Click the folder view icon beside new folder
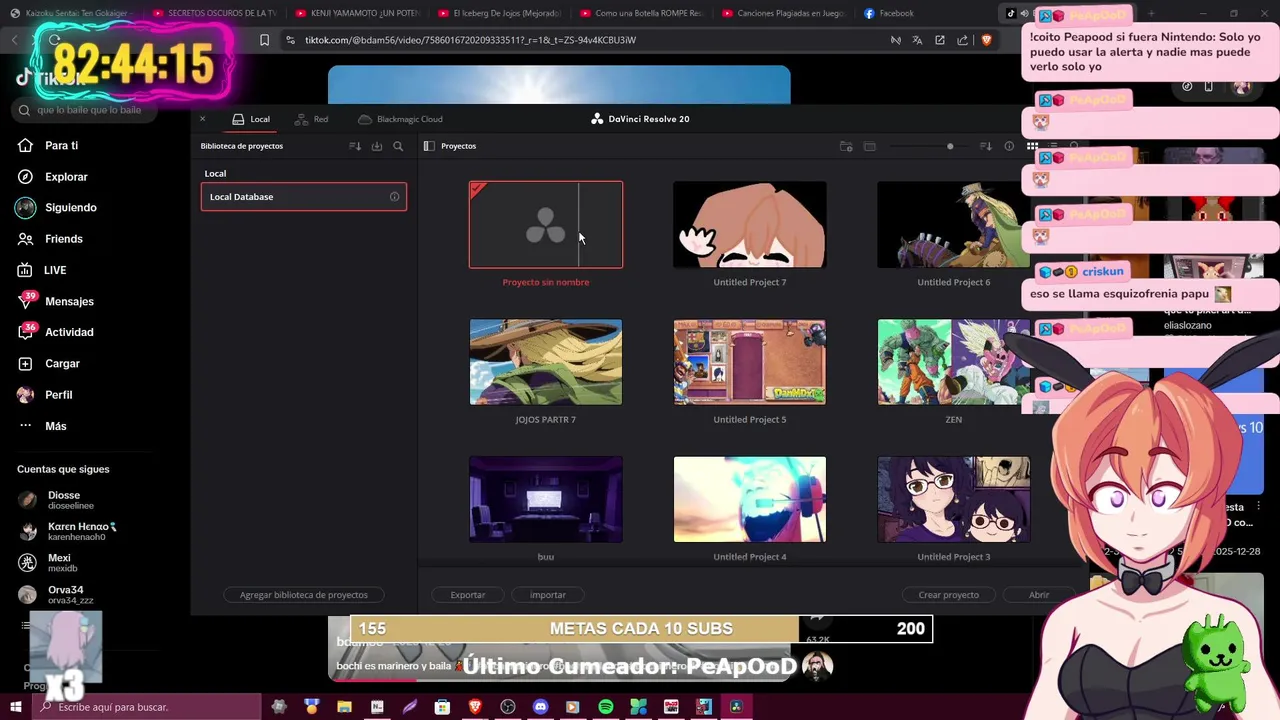This screenshot has height=720, width=1280. 870,146
